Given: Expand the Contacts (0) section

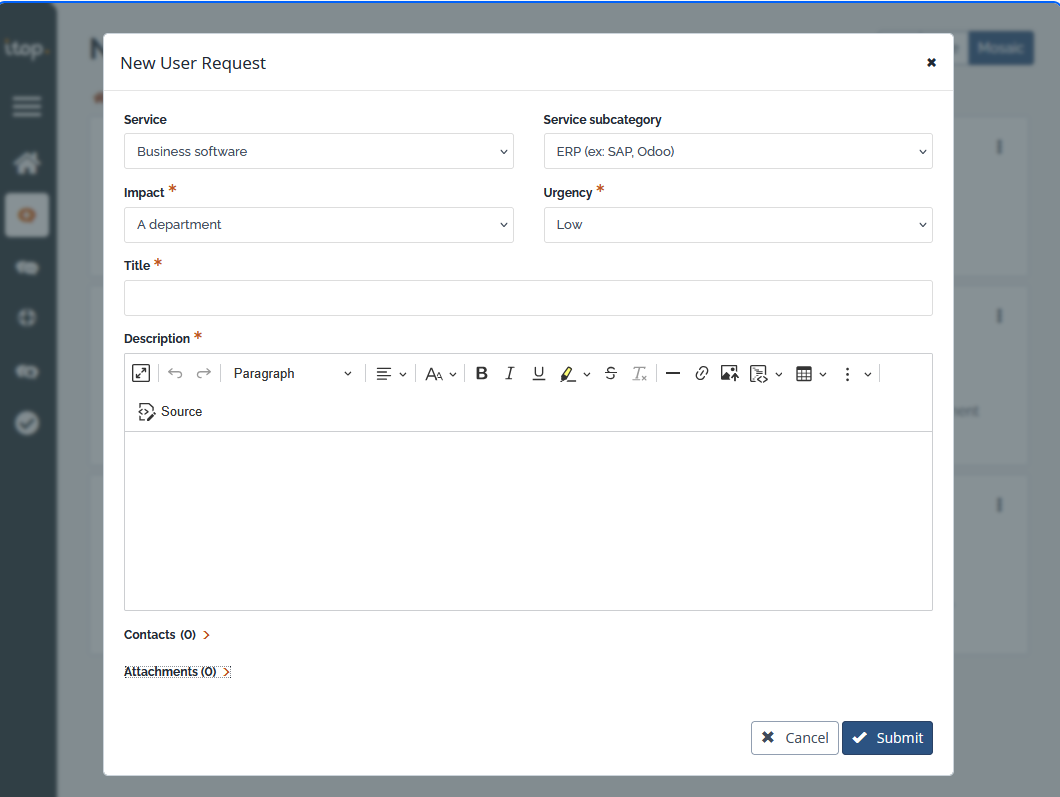Looking at the screenshot, I should pos(167,635).
